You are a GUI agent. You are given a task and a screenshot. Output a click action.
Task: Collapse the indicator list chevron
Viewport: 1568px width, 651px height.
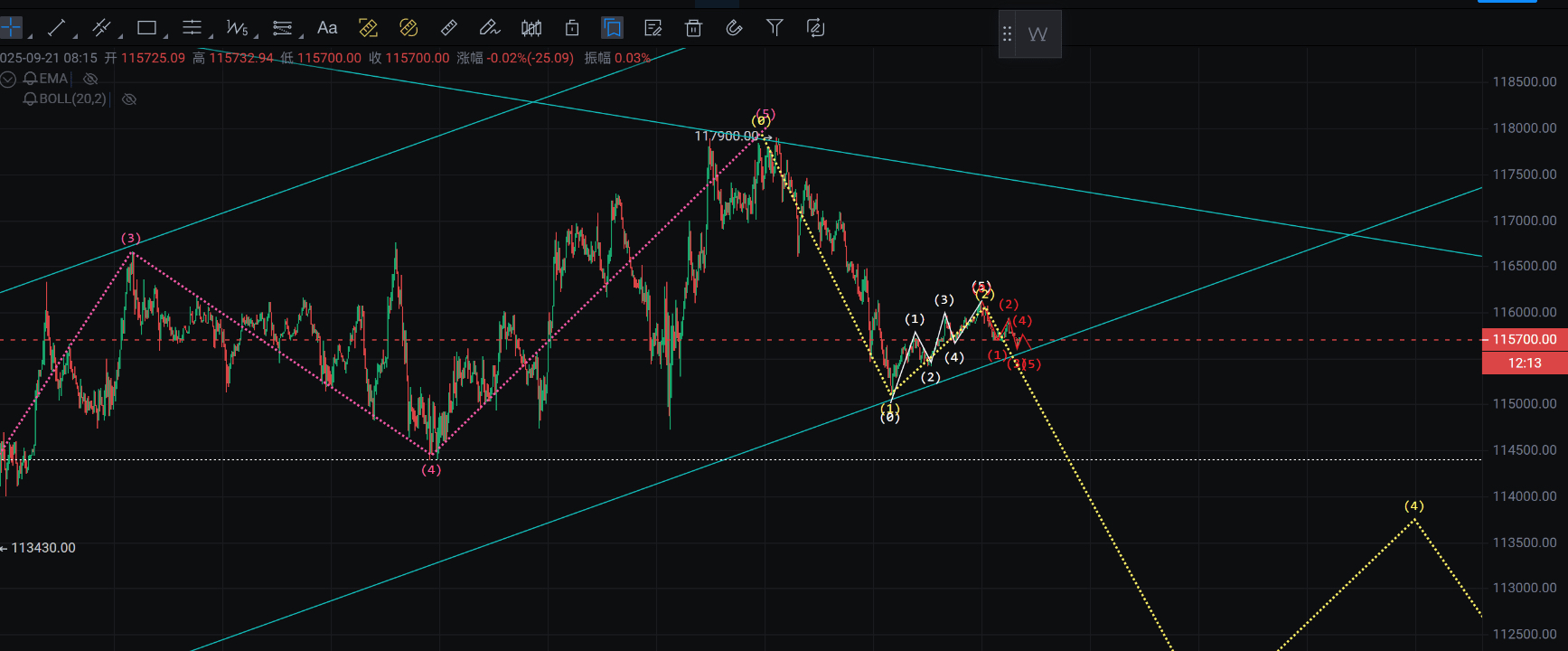click(8, 80)
